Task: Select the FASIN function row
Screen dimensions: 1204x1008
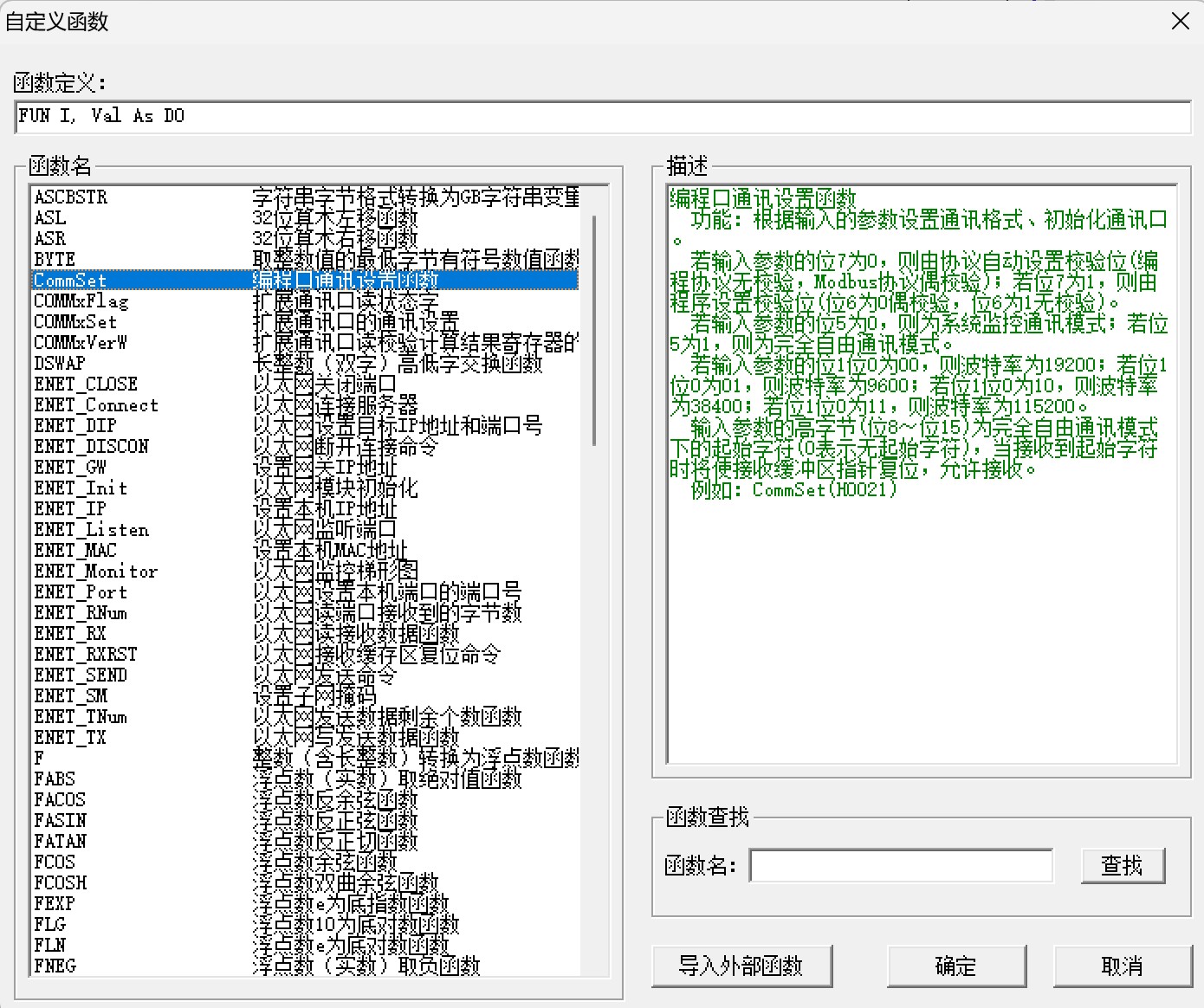Action: pyautogui.click(x=306, y=821)
